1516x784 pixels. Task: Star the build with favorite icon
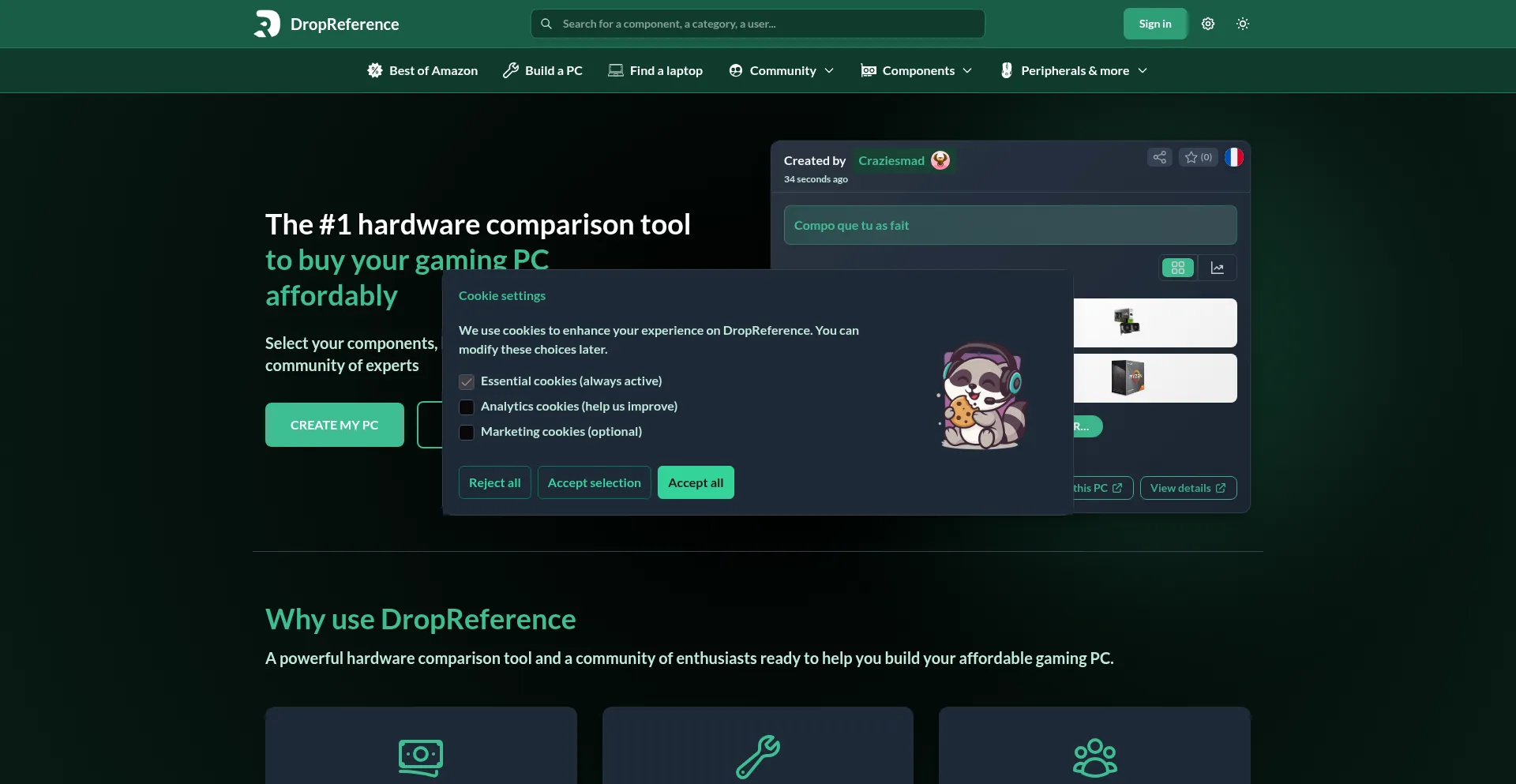(x=1198, y=157)
